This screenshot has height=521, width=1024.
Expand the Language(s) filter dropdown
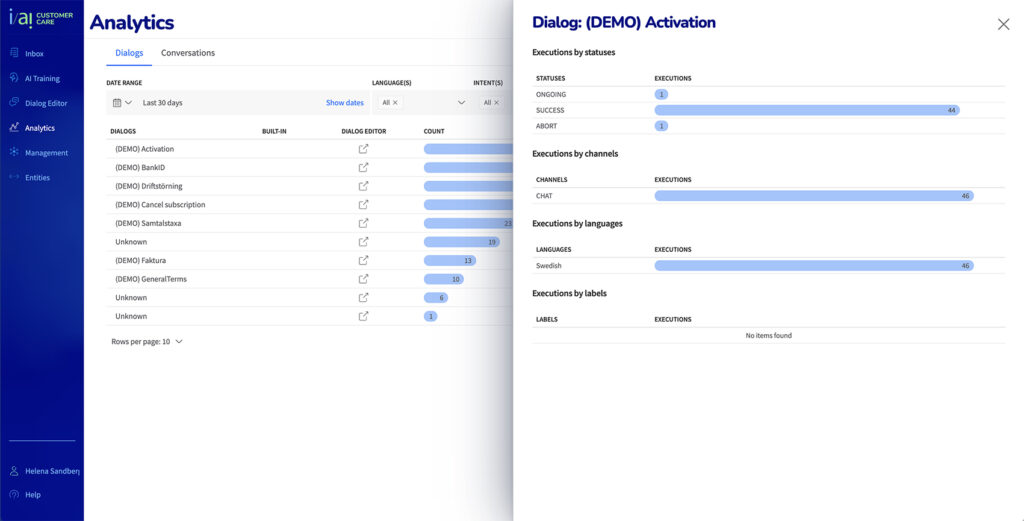[x=461, y=103]
